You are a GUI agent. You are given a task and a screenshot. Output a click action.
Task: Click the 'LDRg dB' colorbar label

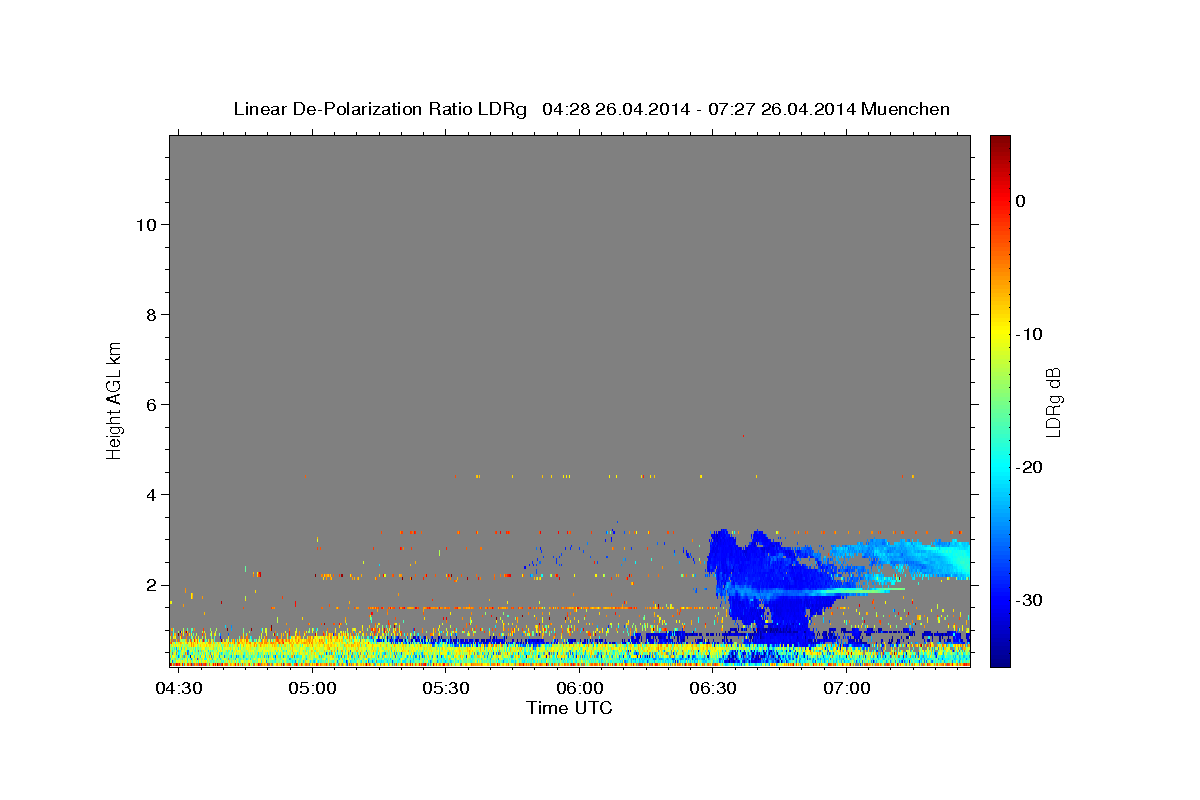(x=1053, y=401)
